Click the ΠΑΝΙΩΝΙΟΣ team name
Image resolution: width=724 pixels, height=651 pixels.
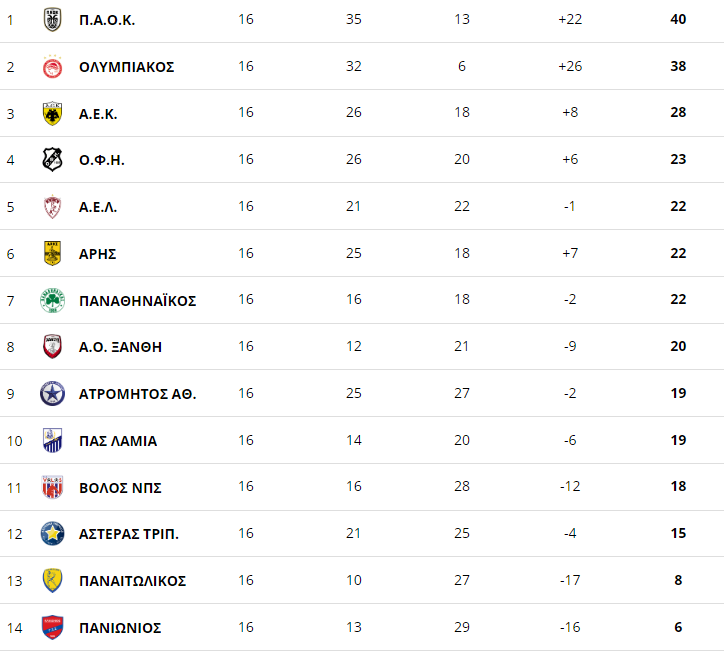click(x=120, y=628)
